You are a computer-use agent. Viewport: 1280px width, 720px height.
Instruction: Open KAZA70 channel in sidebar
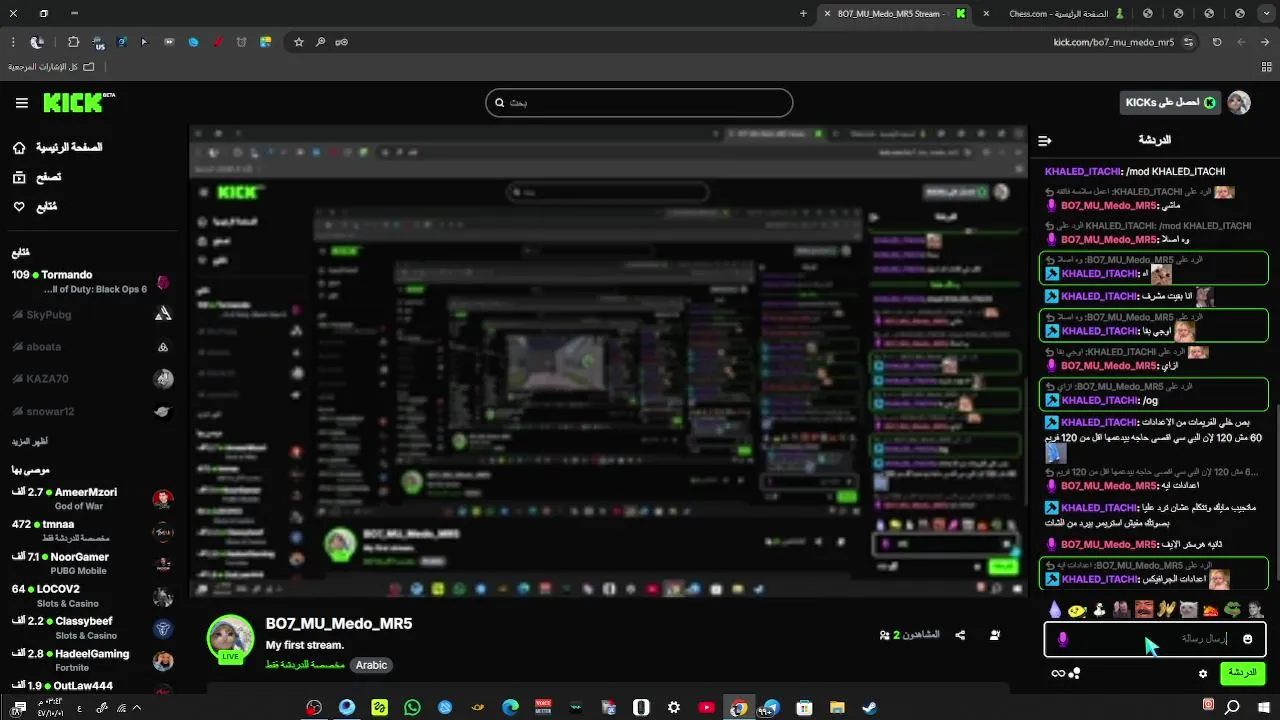pos(92,379)
